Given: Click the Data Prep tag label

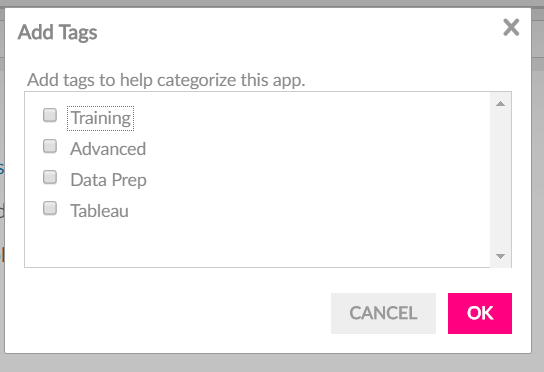Looking at the screenshot, I should click(108, 180).
